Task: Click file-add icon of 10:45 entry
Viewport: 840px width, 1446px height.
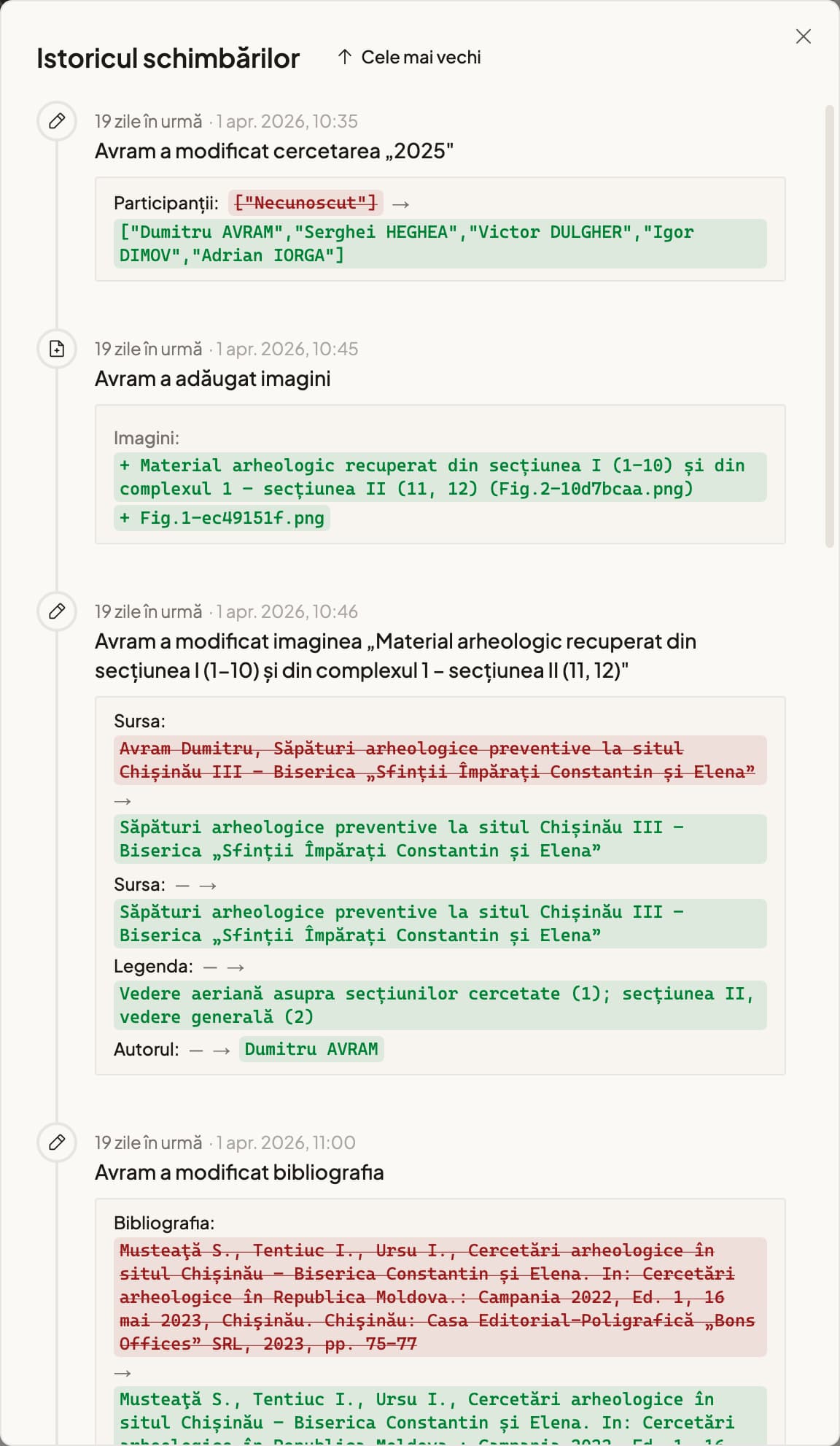Action: point(57,348)
